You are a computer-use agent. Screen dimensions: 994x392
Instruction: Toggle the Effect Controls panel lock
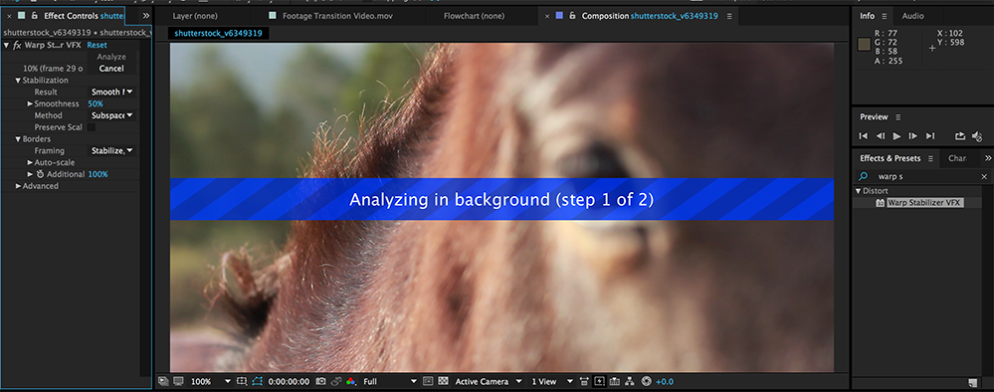(34, 15)
